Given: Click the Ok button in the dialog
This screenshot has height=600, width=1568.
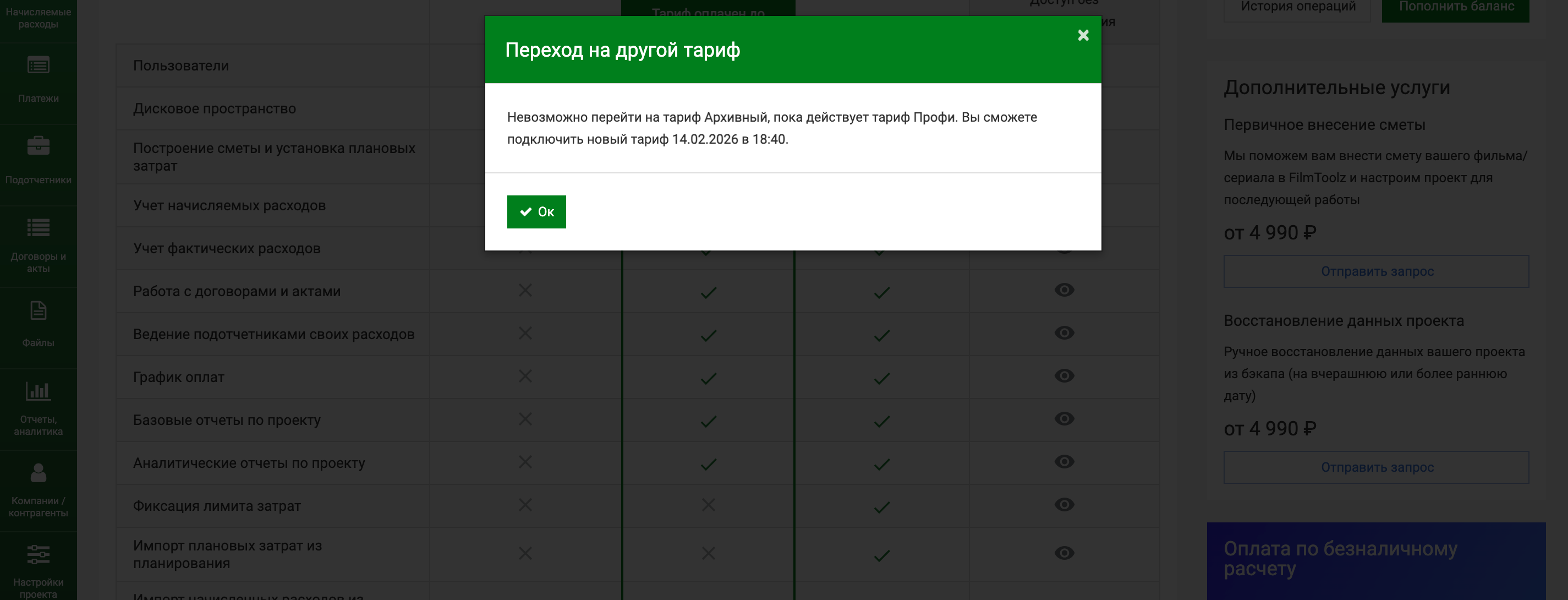Looking at the screenshot, I should [536, 211].
